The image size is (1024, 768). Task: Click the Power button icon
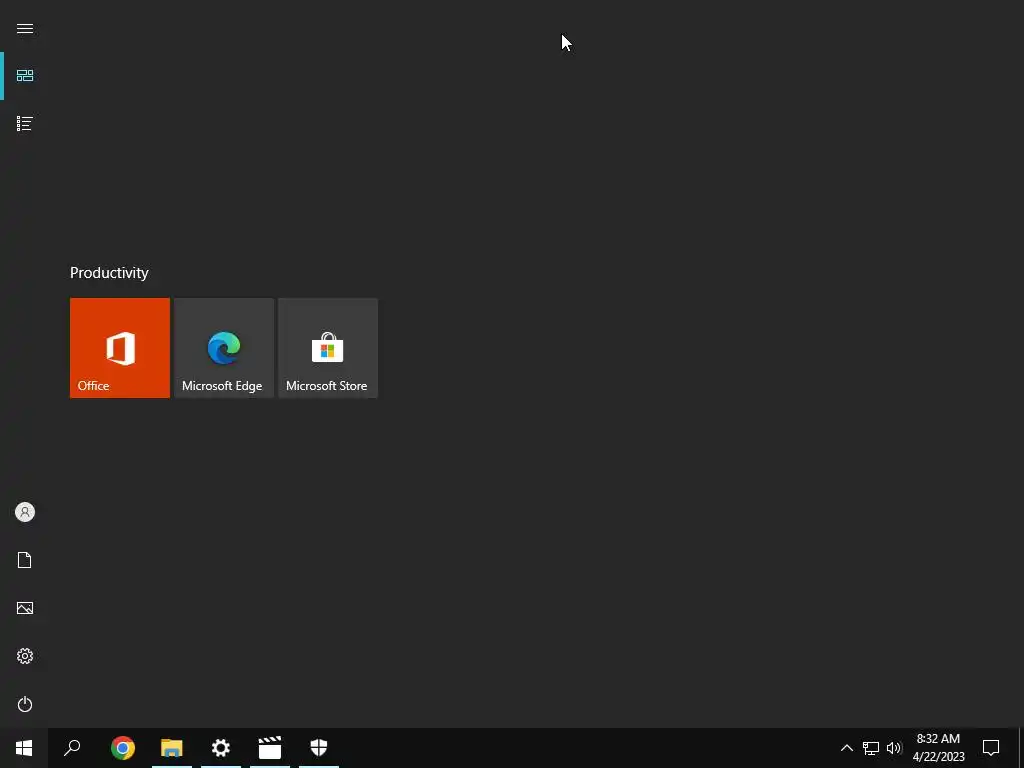[25, 704]
